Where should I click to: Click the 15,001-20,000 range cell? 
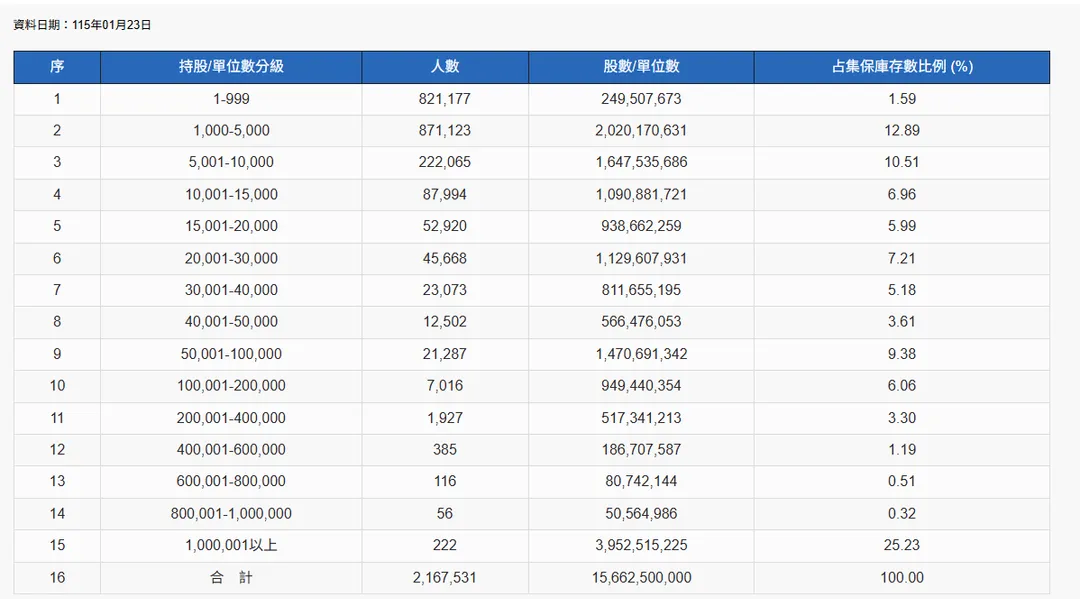231,227
